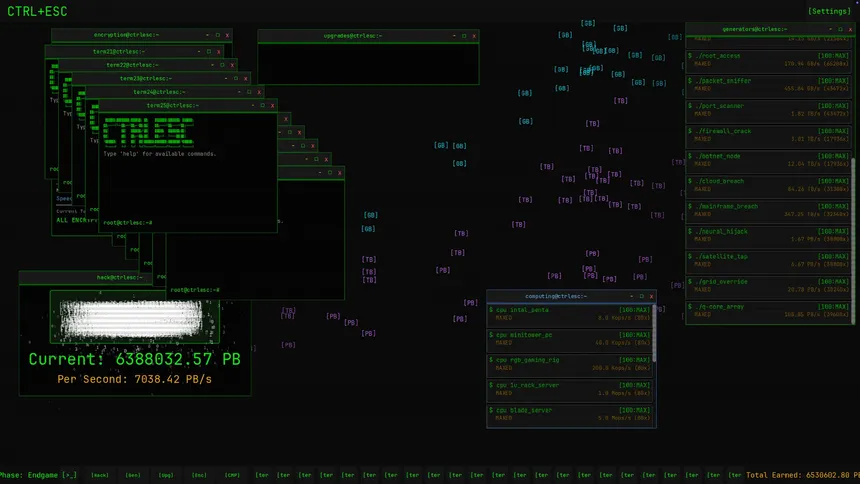Click the term22@ctrlesc window title bar
The width and height of the screenshot is (860, 484).
148,65
